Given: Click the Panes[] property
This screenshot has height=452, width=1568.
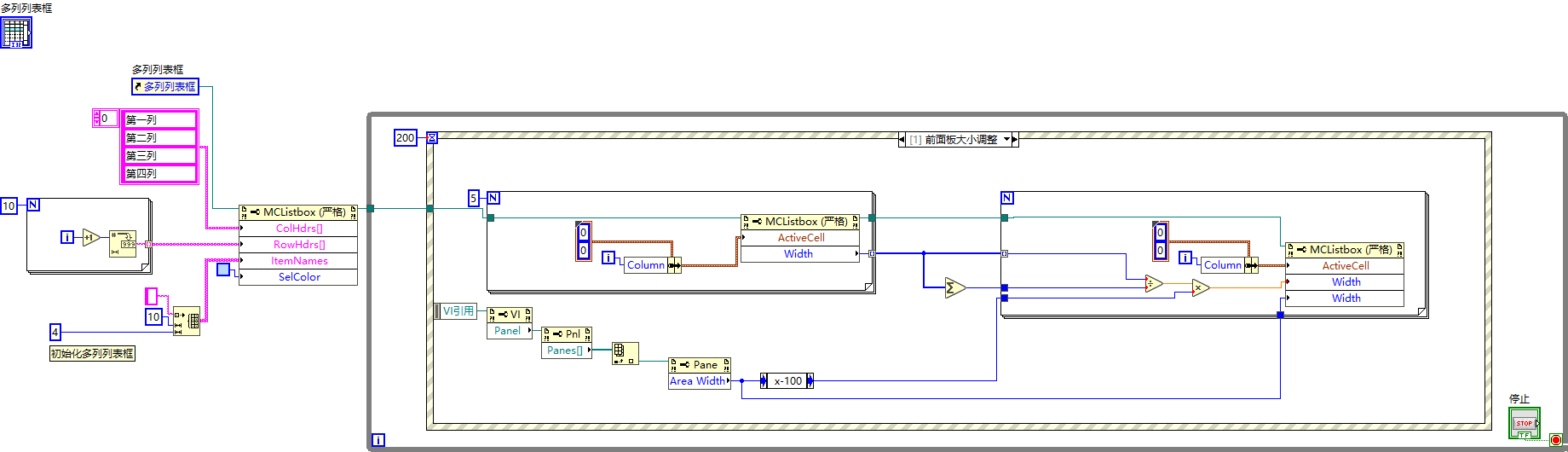Looking at the screenshot, I should click(x=567, y=351).
